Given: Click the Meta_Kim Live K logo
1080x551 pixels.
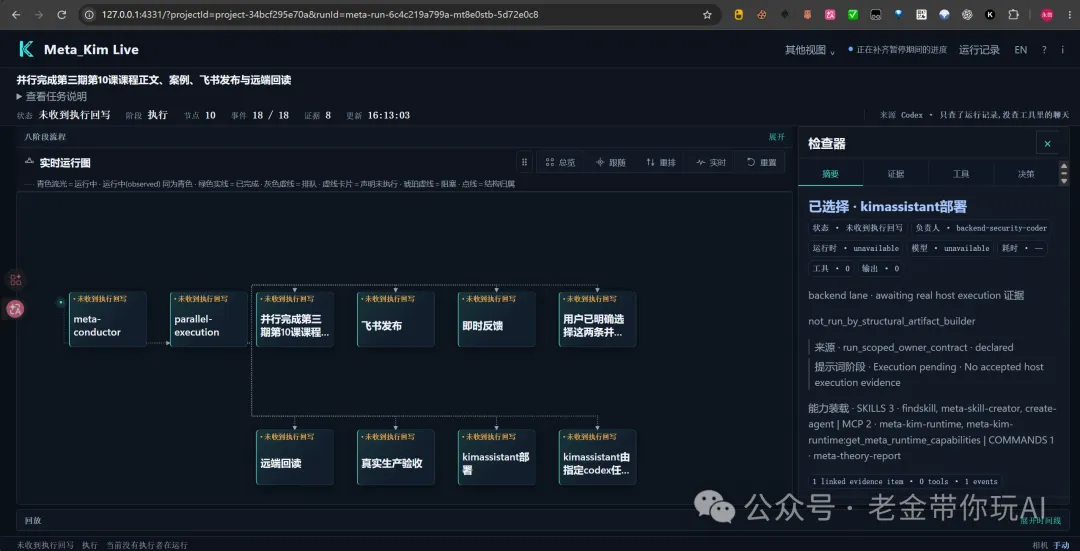Looking at the screenshot, I should [x=26, y=49].
